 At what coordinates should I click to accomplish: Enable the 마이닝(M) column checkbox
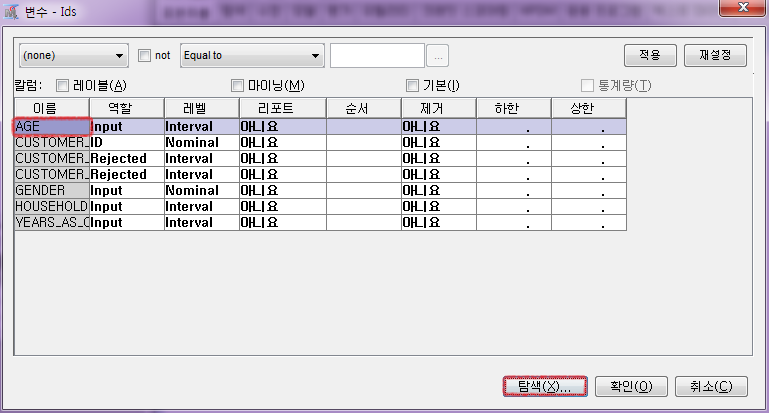[237, 86]
